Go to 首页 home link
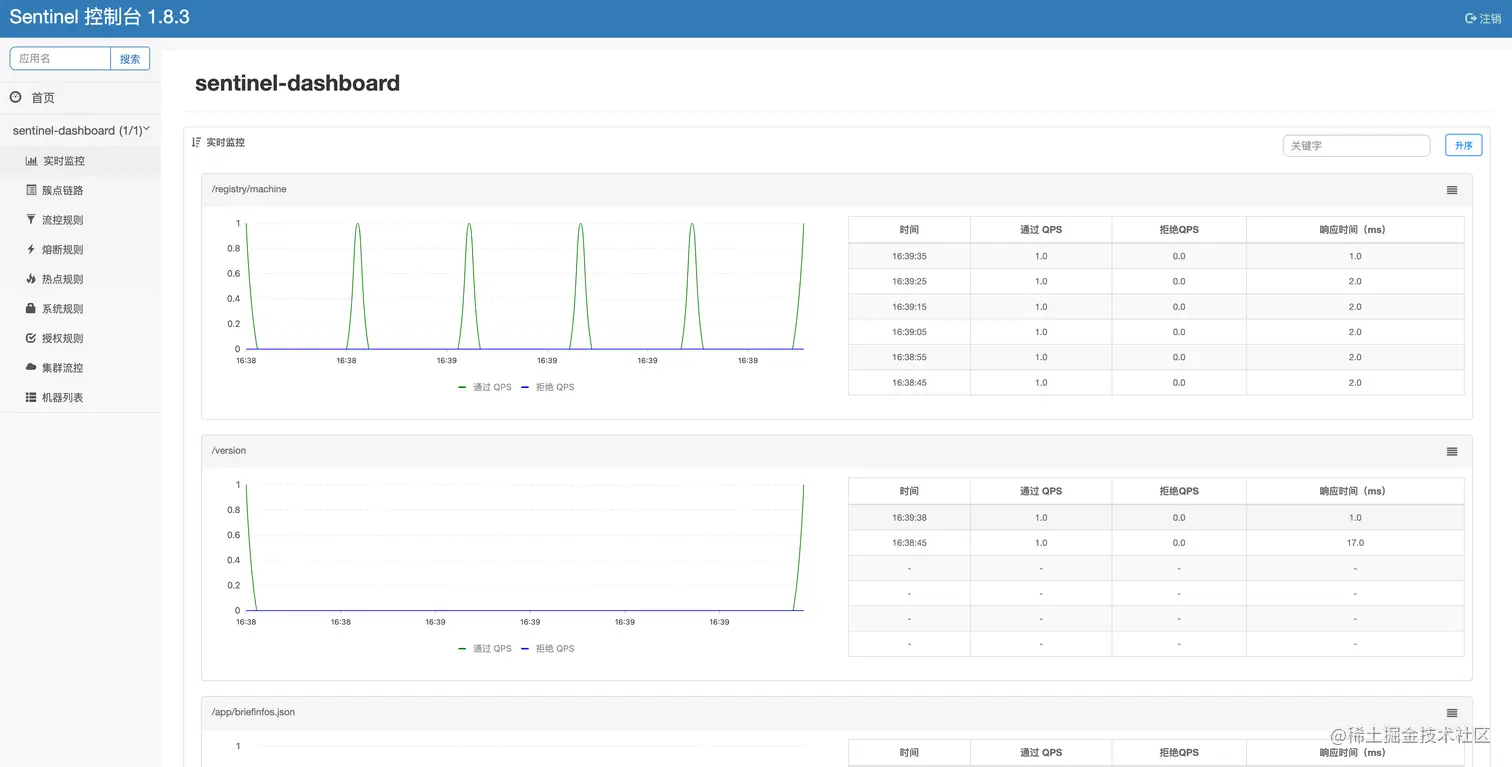Screen dimensions: 1512x767 80,98
